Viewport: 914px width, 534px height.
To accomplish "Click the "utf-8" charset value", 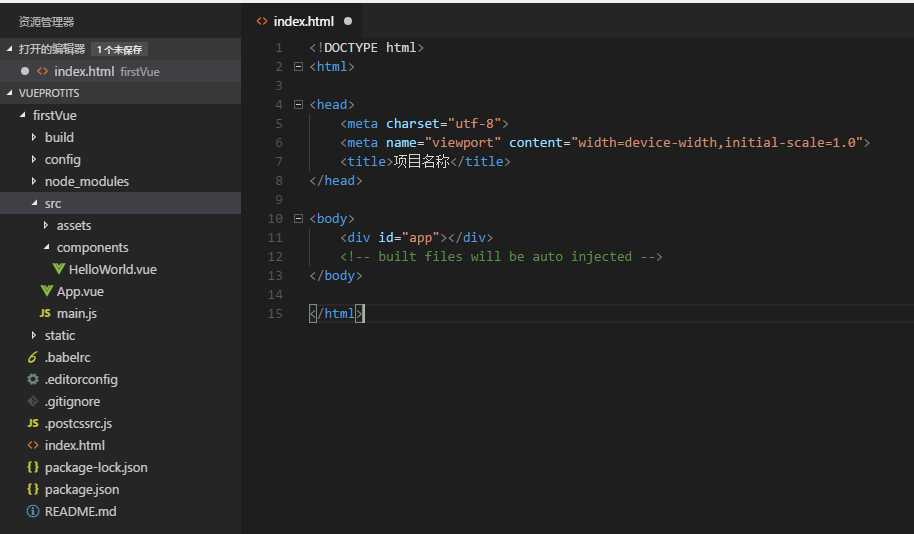I will coord(474,124).
